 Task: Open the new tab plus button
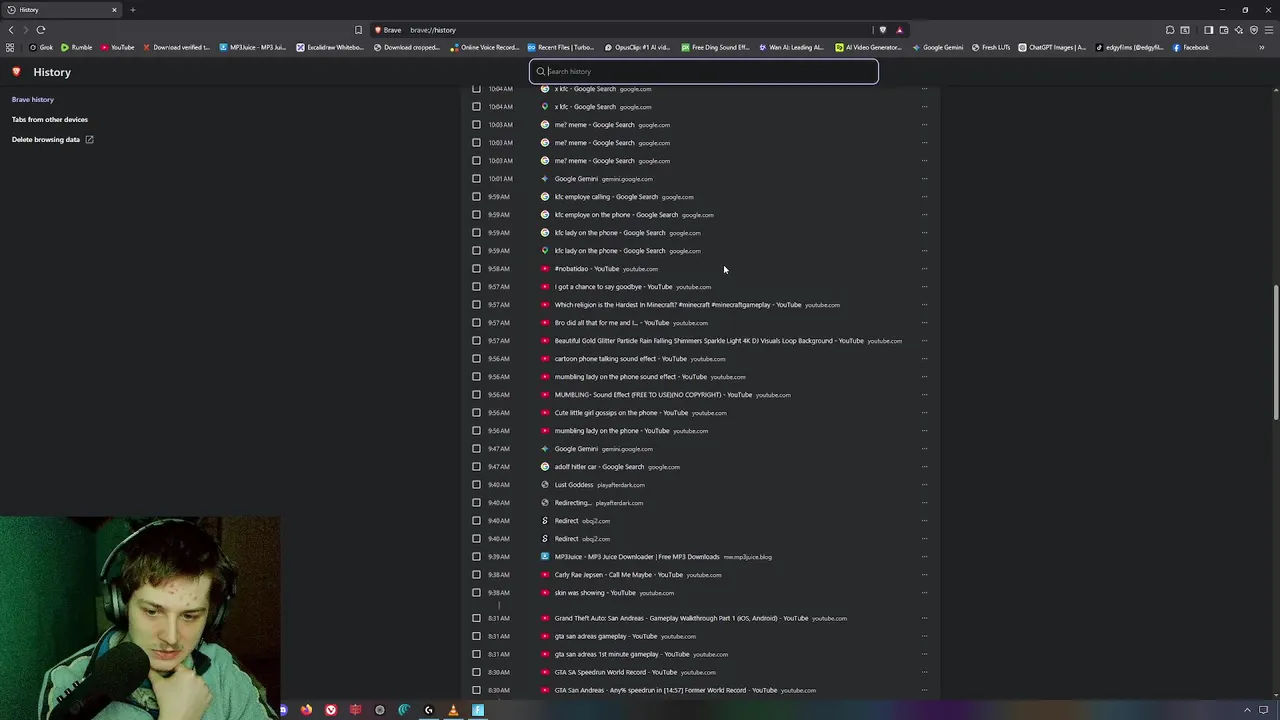[x=132, y=10]
